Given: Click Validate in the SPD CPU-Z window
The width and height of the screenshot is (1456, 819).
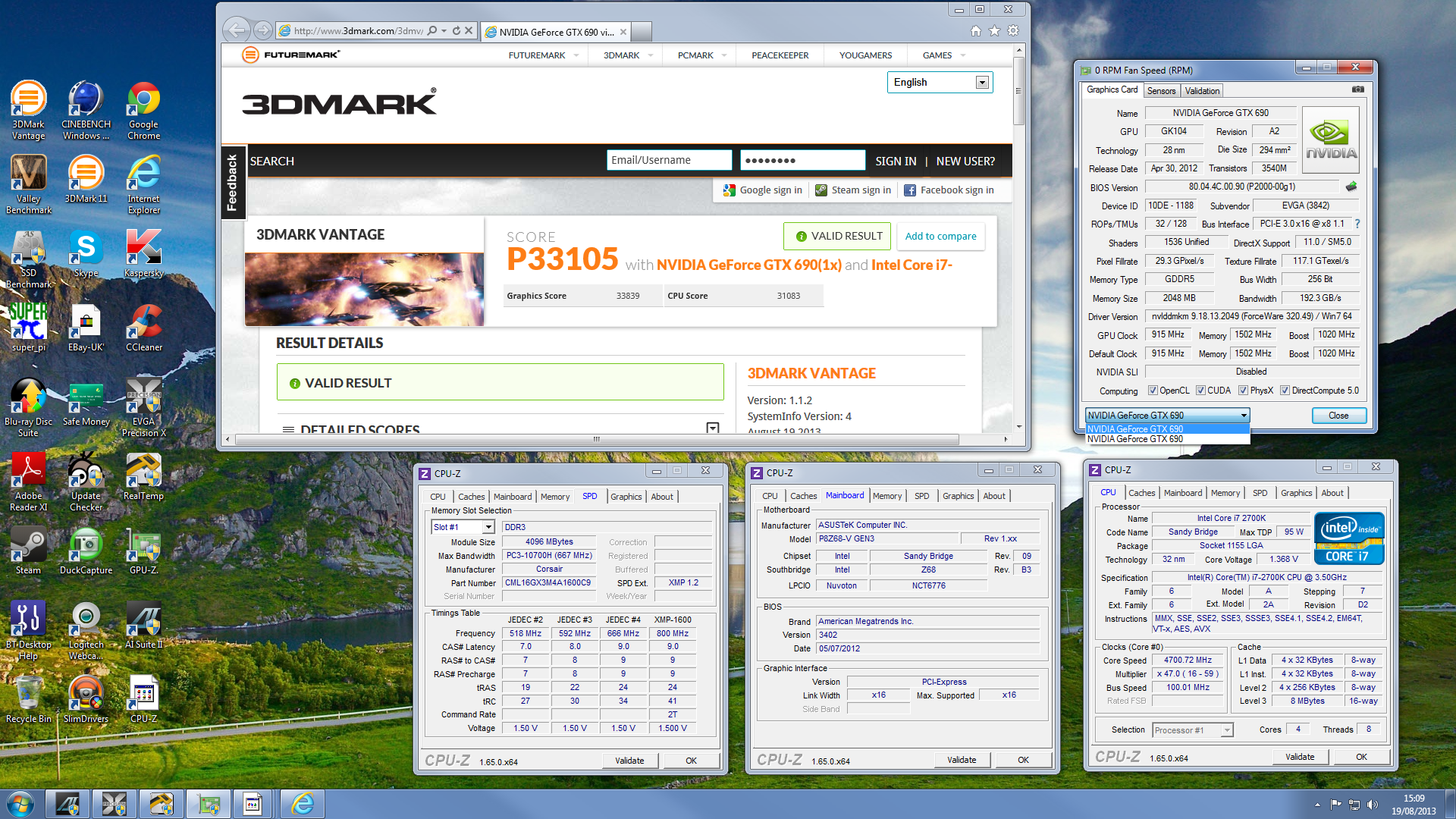Looking at the screenshot, I should [x=629, y=761].
